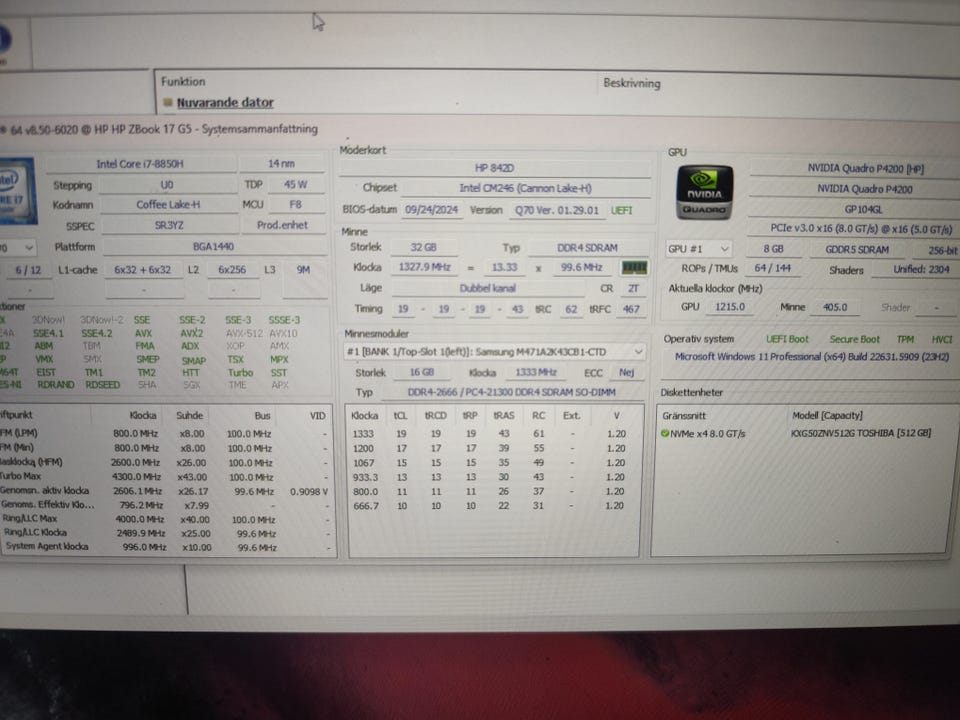Viewport: 960px width, 720px height.
Task: Click the 45 W TDP value
Action: (x=296, y=184)
